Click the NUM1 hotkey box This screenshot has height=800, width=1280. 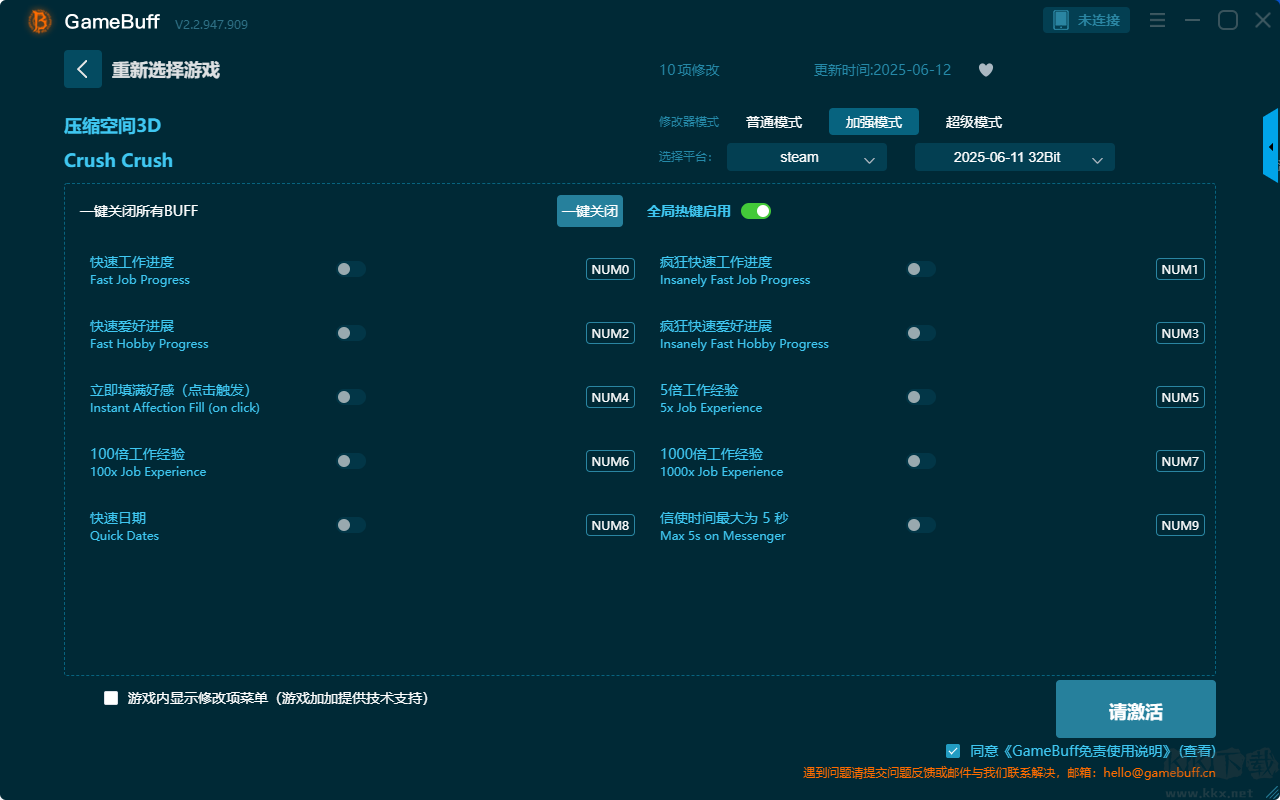coord(1180,269)
